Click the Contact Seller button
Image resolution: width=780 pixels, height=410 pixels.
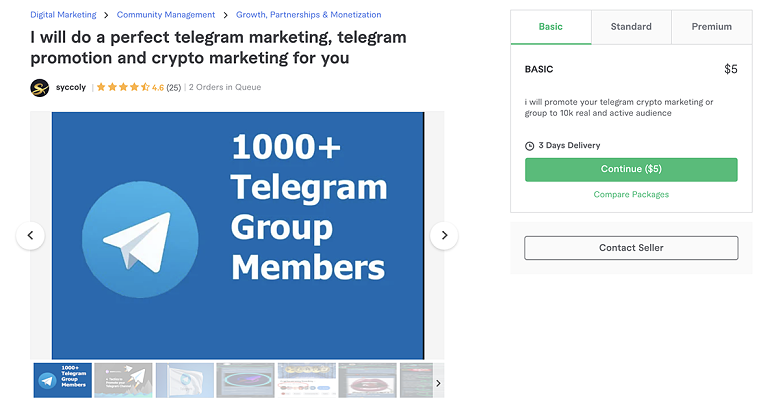(x=631, y=248)
